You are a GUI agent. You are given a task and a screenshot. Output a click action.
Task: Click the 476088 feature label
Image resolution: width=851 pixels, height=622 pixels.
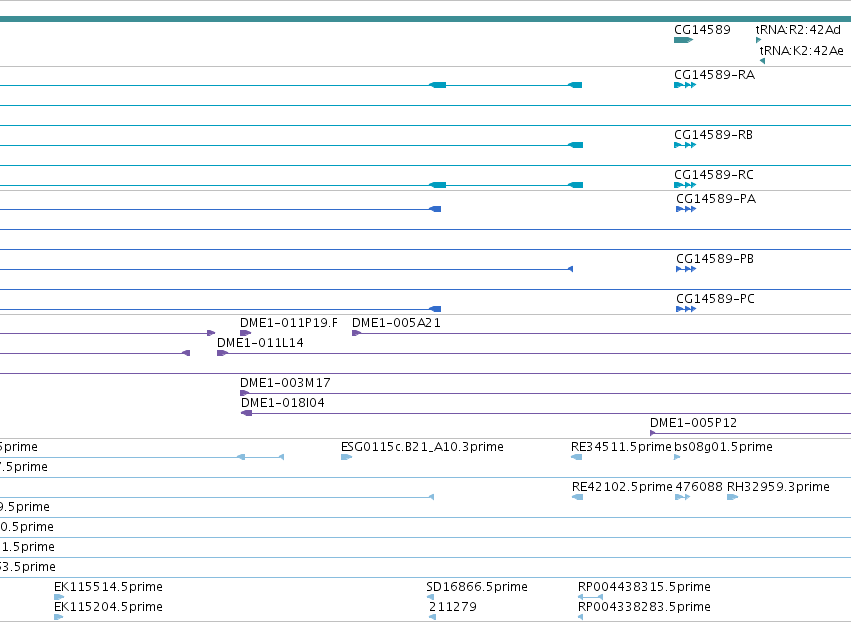[x=699, y=487]
